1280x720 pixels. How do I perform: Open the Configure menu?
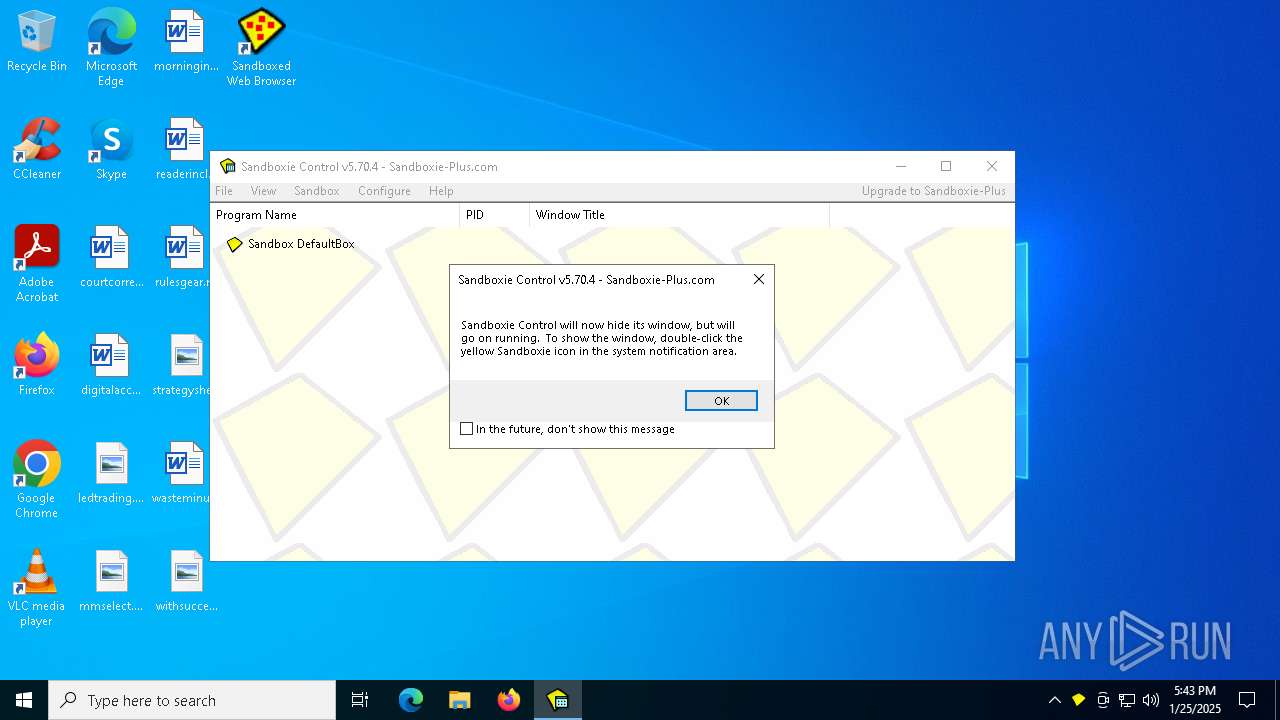click(384, 191)
